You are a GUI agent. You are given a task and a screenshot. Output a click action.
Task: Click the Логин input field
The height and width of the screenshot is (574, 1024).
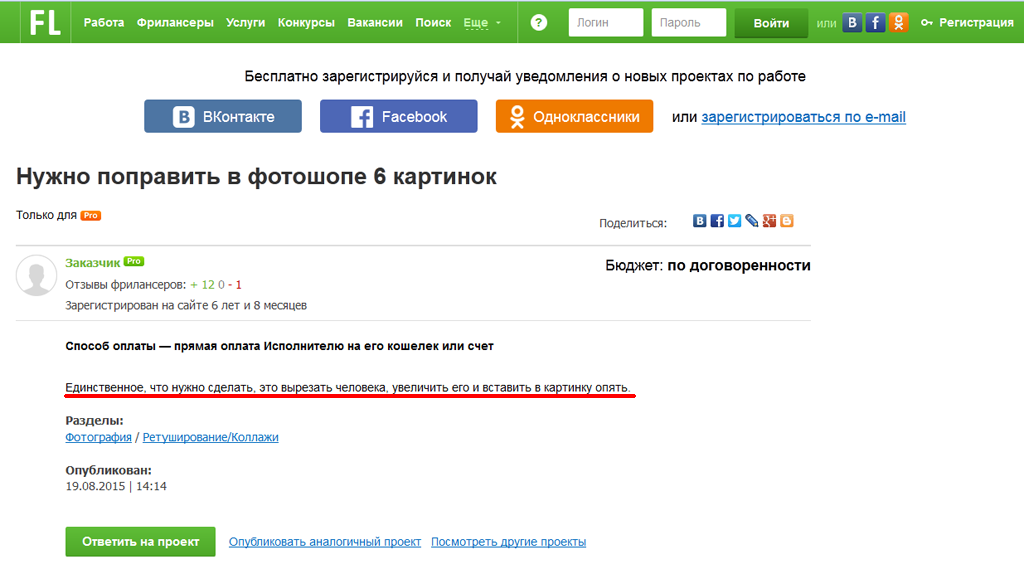coord(605,22)
